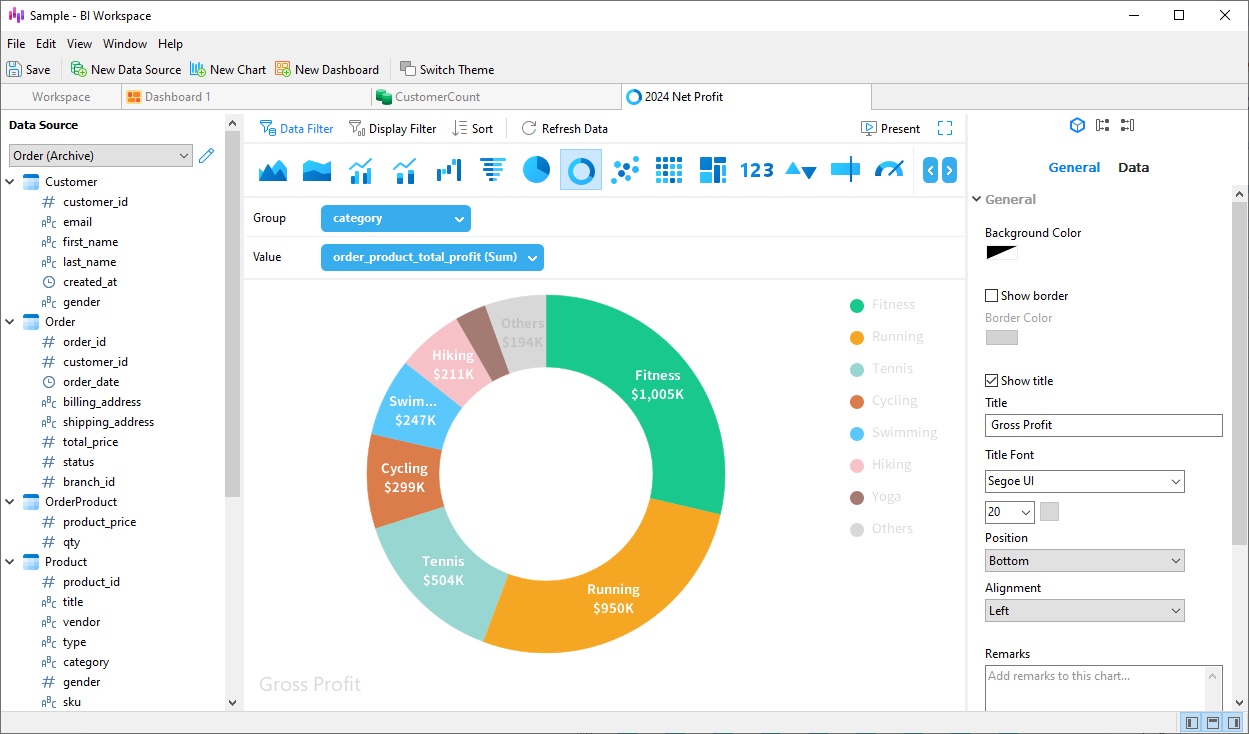Show previous chart types with left arrow
The image size is (1249, 734).
930,170
